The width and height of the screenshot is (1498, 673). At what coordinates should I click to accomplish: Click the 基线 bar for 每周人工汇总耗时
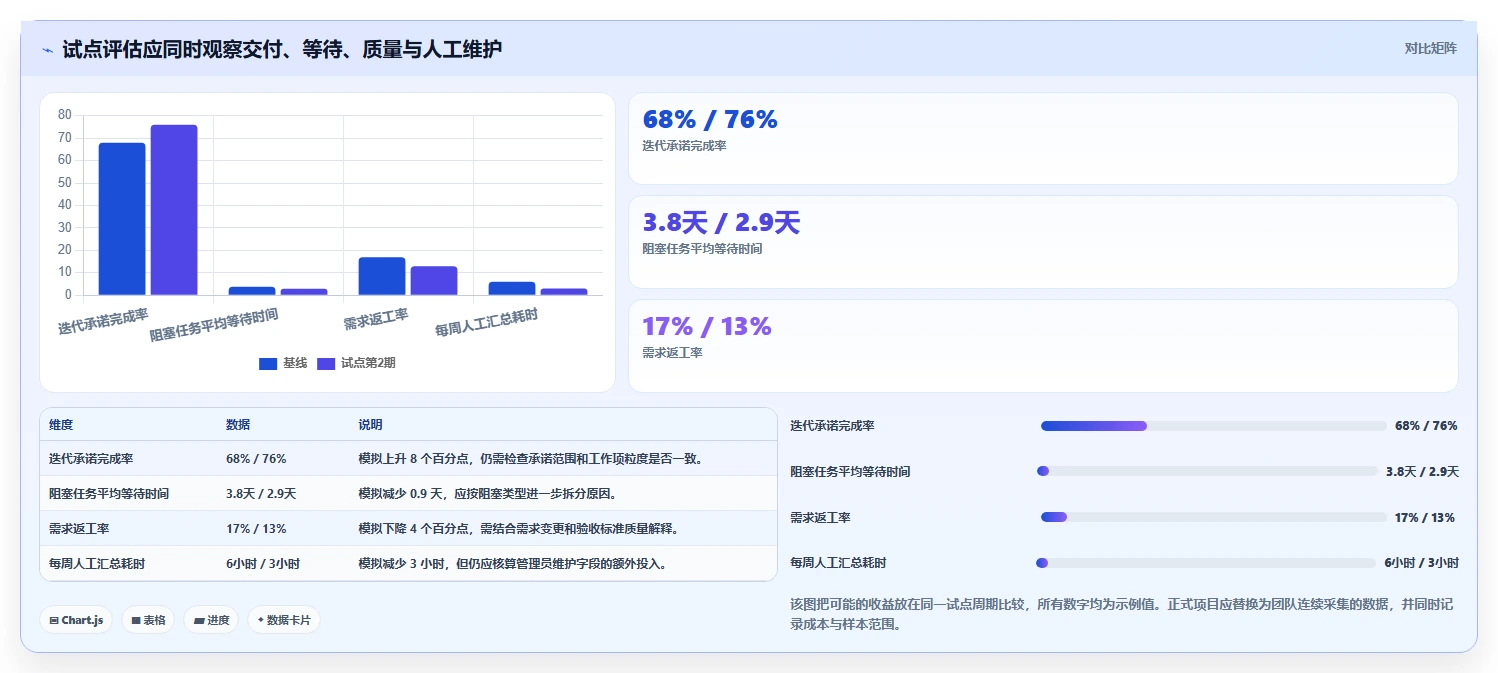coord(512,288)
